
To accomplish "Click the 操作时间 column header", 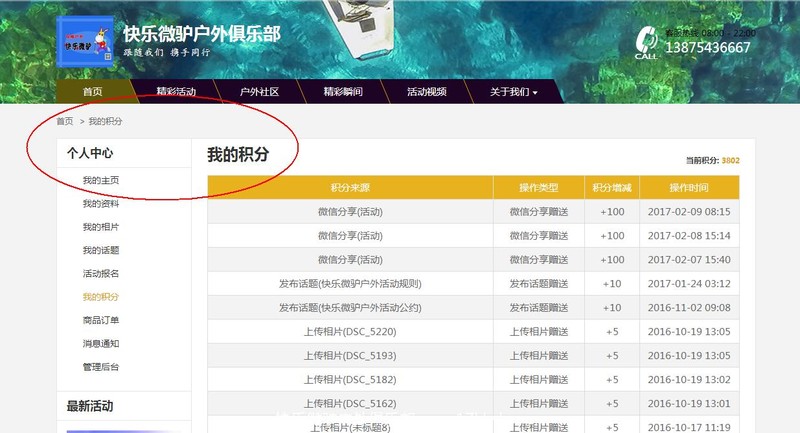I will [689, 187].
